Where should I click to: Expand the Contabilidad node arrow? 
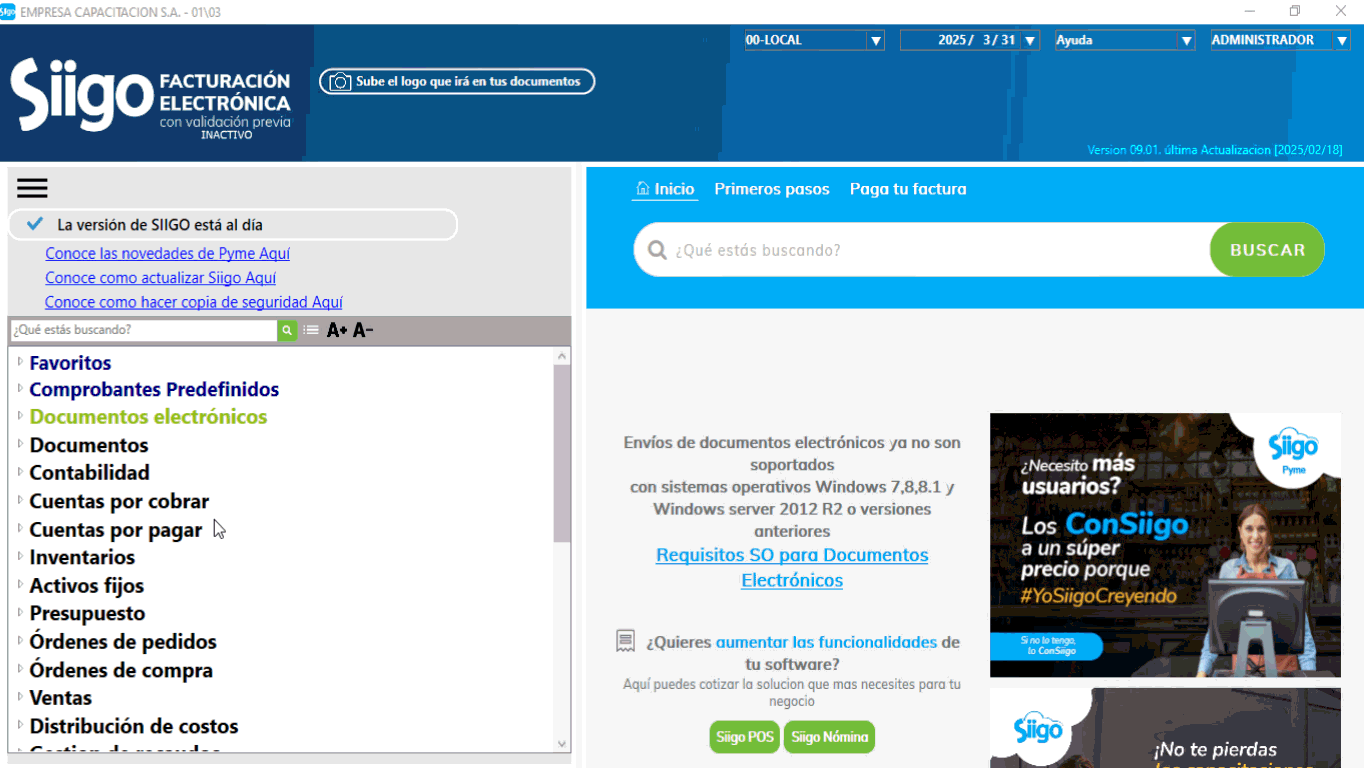tap(20, 472)
